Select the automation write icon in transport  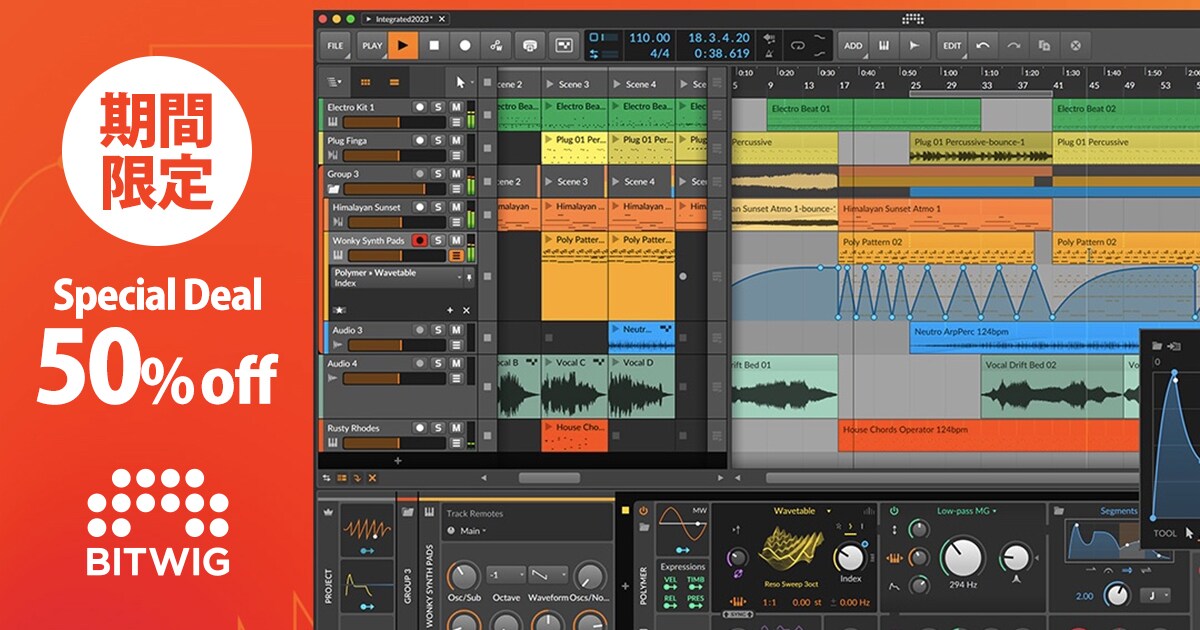496,46
